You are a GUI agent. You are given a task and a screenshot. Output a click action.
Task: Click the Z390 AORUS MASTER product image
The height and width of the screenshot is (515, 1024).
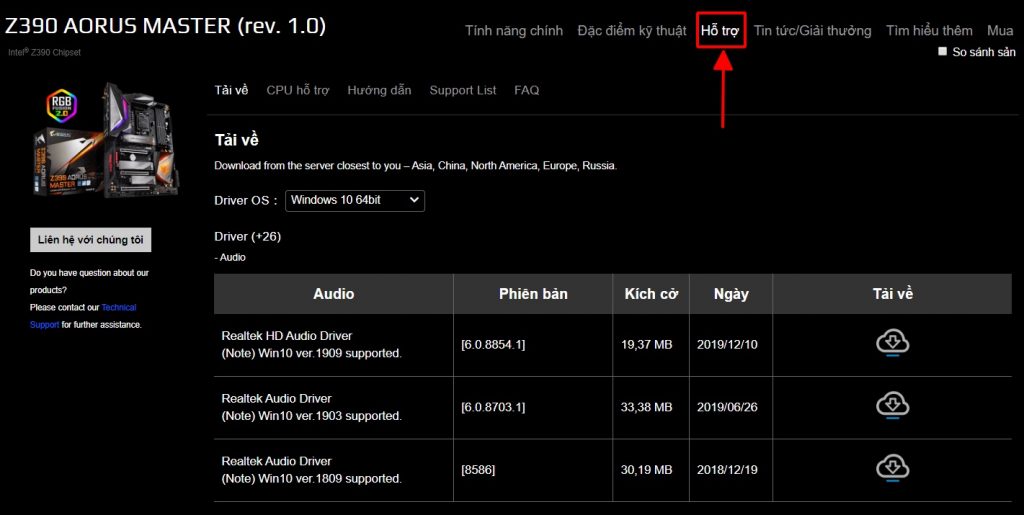click(106, 139)
